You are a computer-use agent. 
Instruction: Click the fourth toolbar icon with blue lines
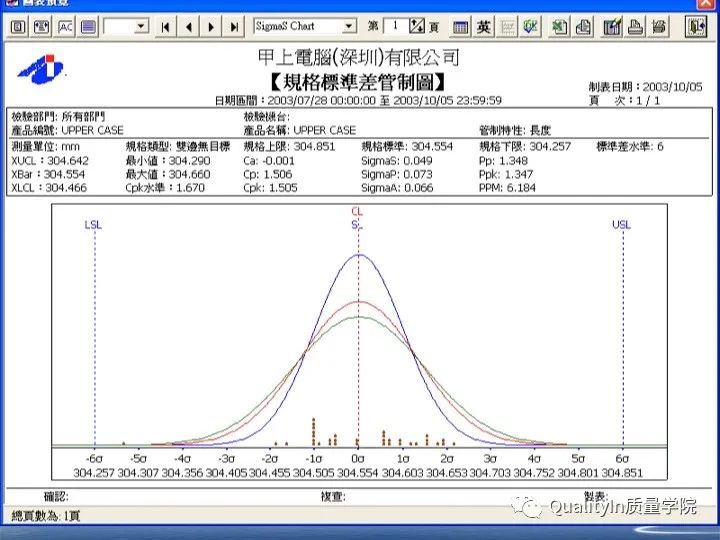point(88,27)
